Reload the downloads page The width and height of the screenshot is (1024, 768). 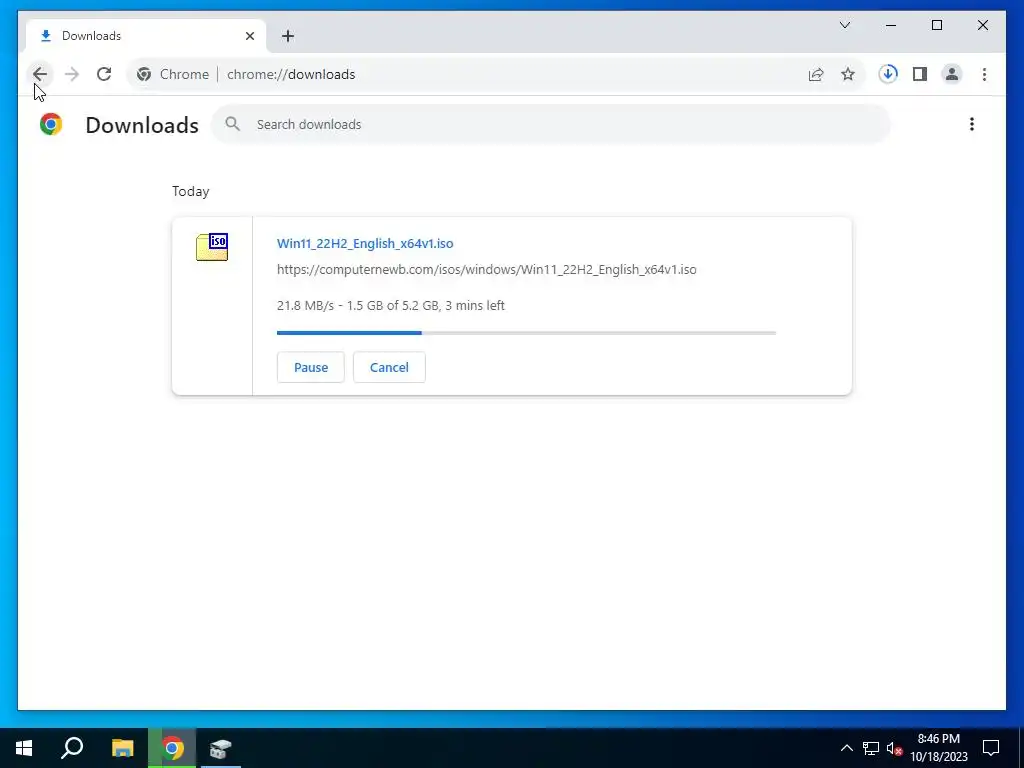(104, 74)
